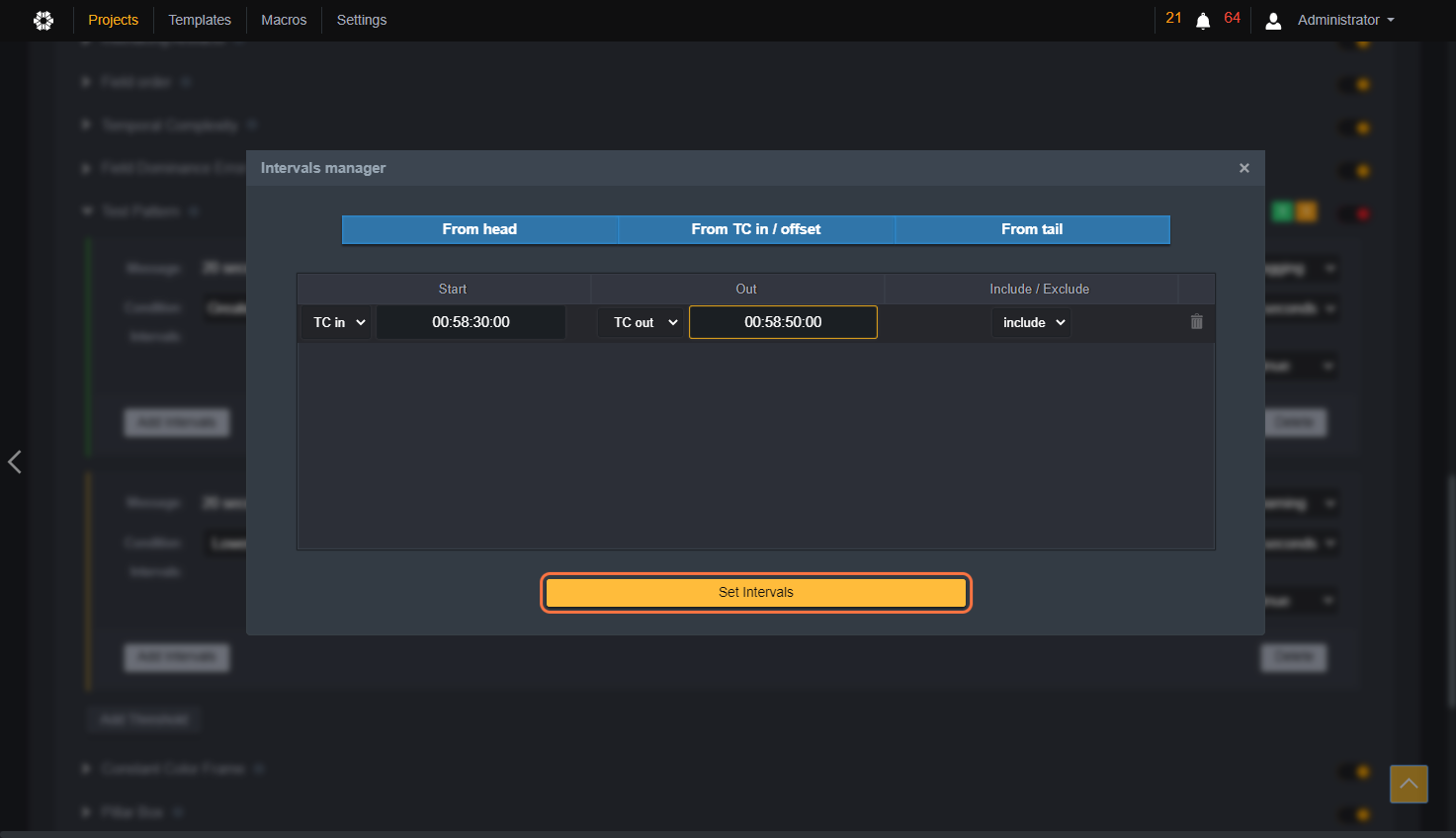Expand the Administrator account dropdown

[x=1345, y=20]
